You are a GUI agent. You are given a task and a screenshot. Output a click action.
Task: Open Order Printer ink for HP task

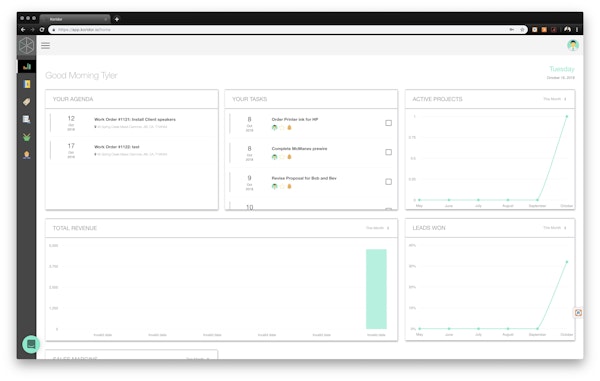295,119
